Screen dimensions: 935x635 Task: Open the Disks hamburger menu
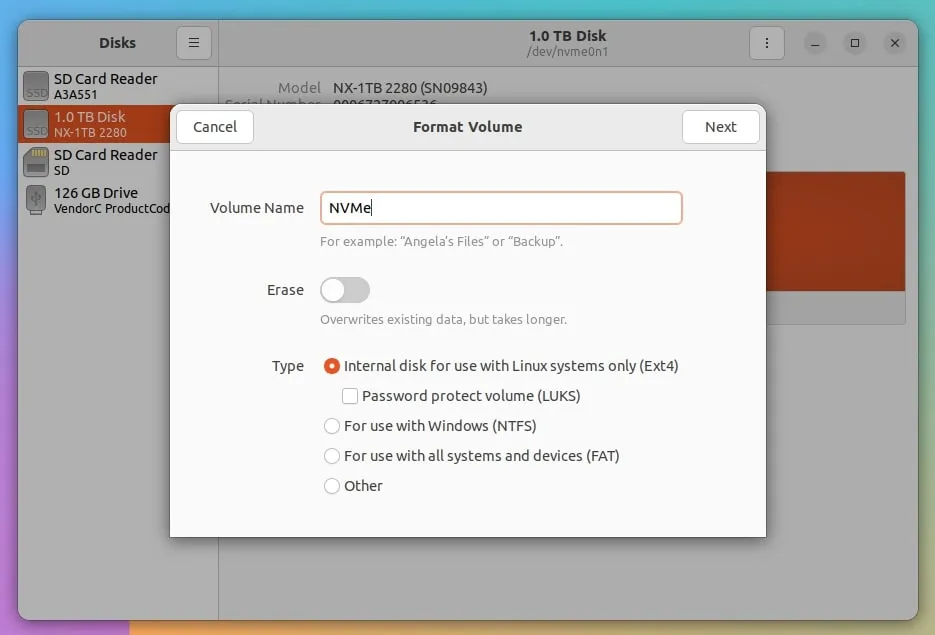194,43
